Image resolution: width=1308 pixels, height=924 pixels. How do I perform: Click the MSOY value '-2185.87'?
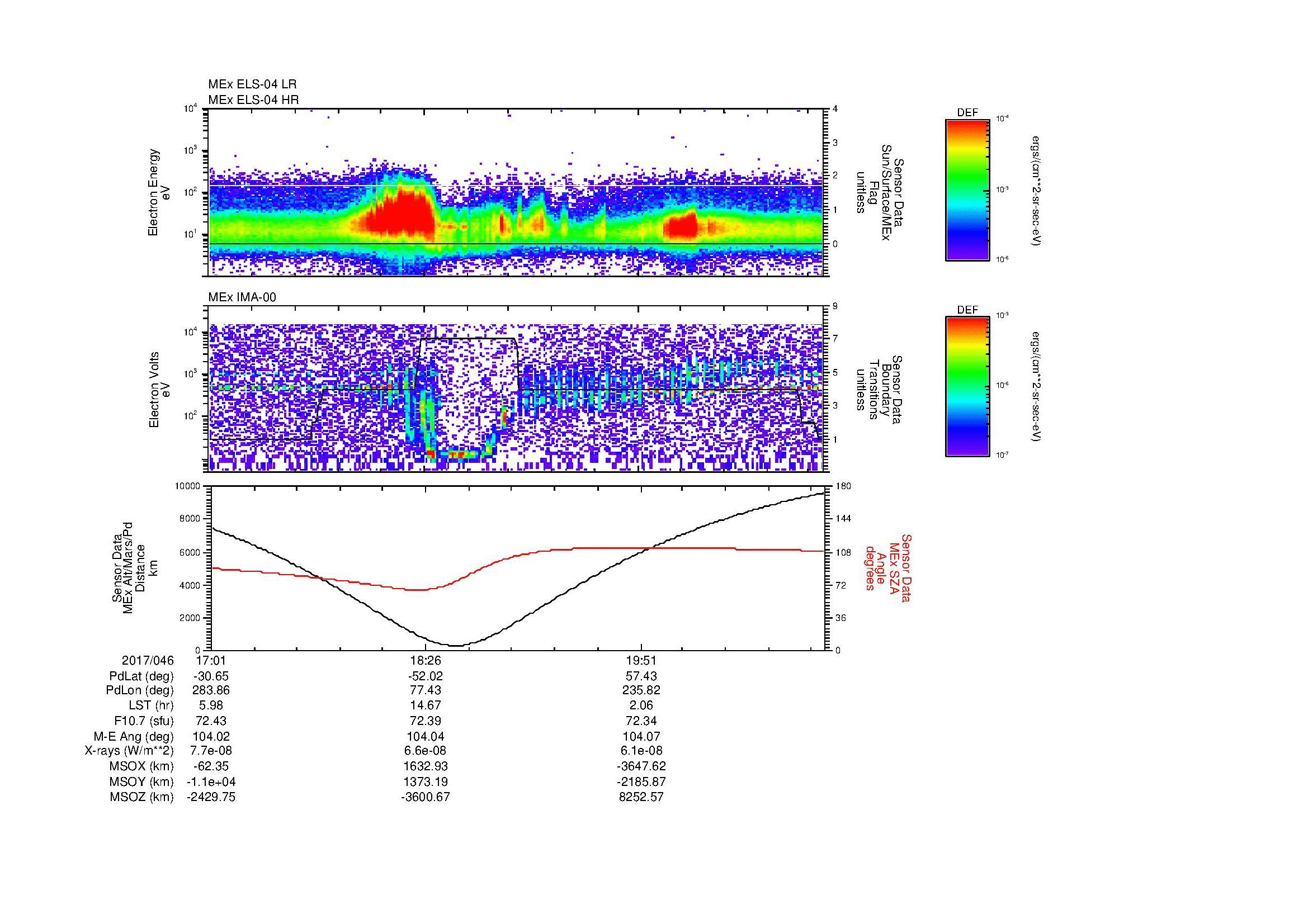tap(641, 782)
